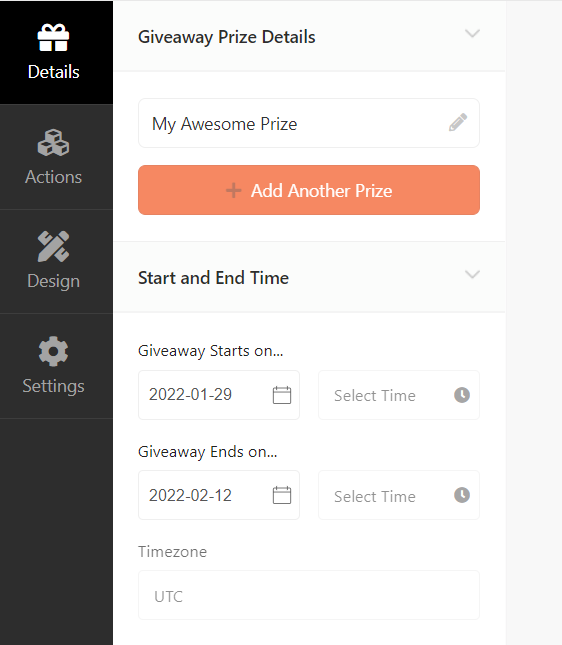This screenshot has width=562, height=645.
Task: Collapse the Start and End Time chevron
Action: [472, 274]
